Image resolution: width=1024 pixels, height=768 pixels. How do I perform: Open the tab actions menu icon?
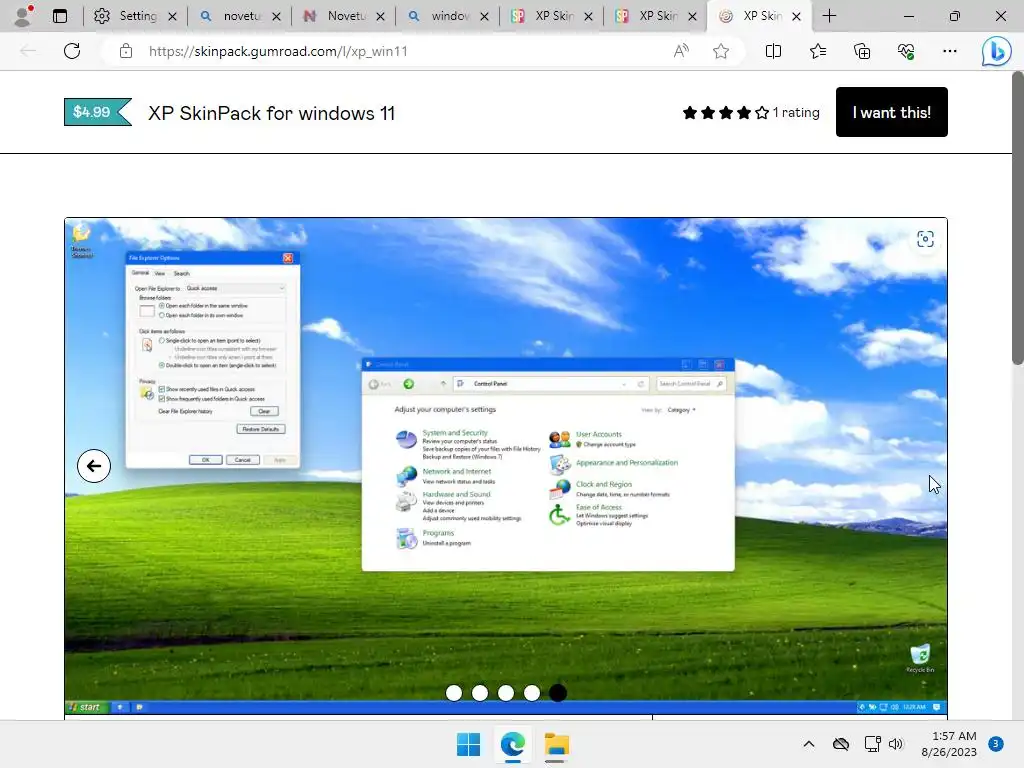point(60,16)
